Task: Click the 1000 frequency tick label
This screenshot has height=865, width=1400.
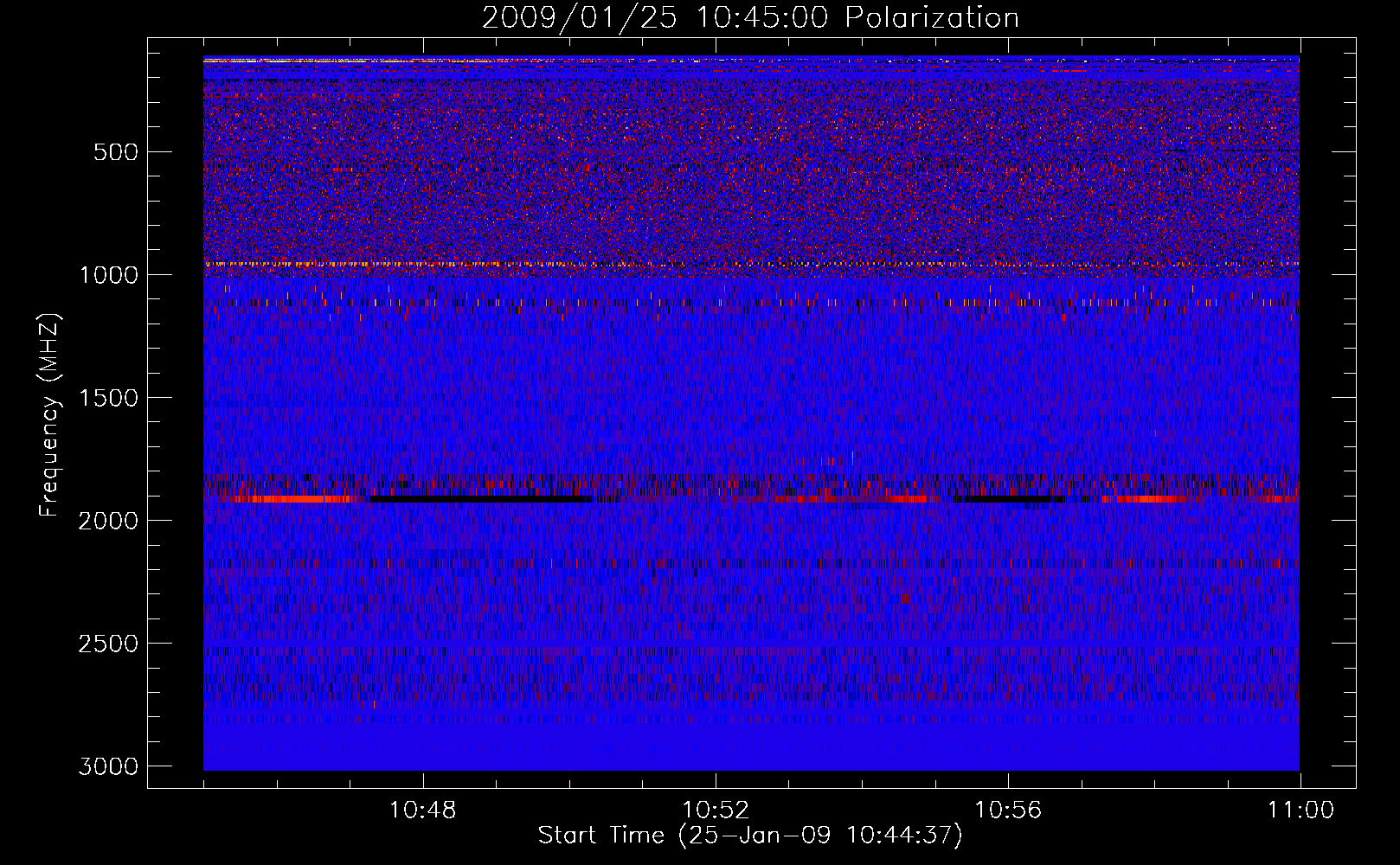Action: pyautogui.click(x=109, y=275)
